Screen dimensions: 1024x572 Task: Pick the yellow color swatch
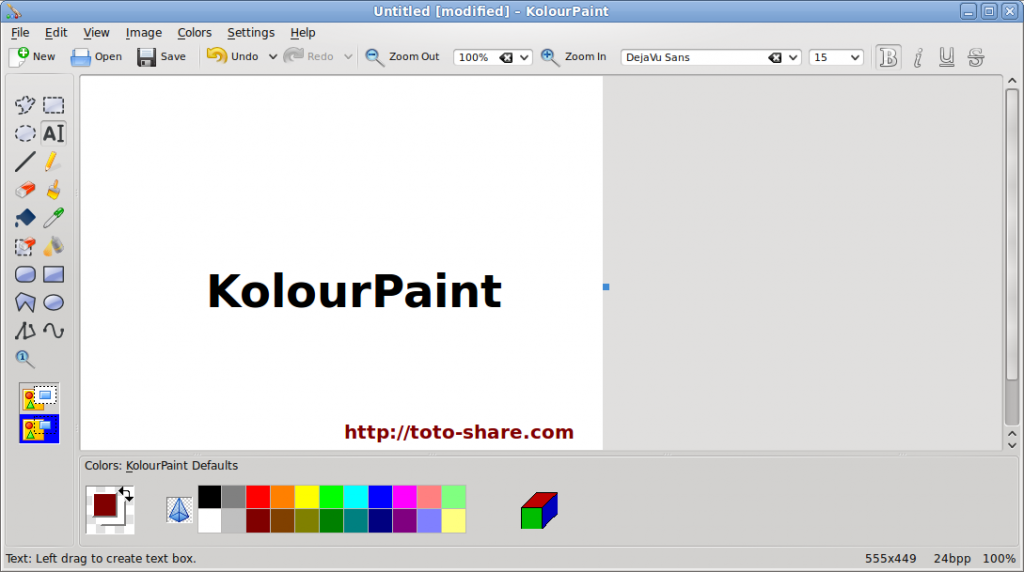307,497
